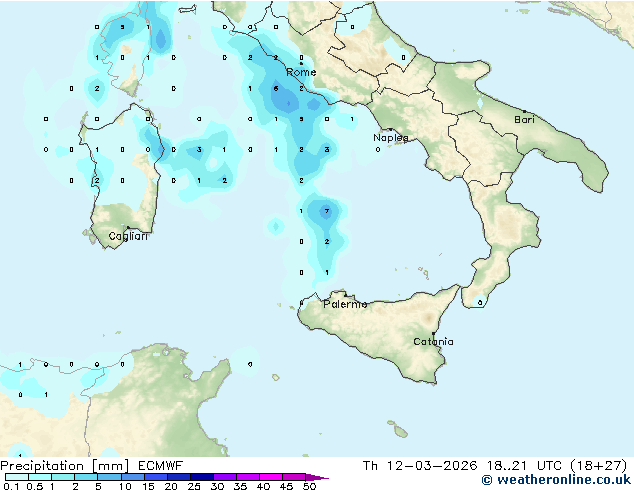Screen dimensions: 634x490
Task: Click the precipitation value '7' north of Palermo
Action: point(327,211)
